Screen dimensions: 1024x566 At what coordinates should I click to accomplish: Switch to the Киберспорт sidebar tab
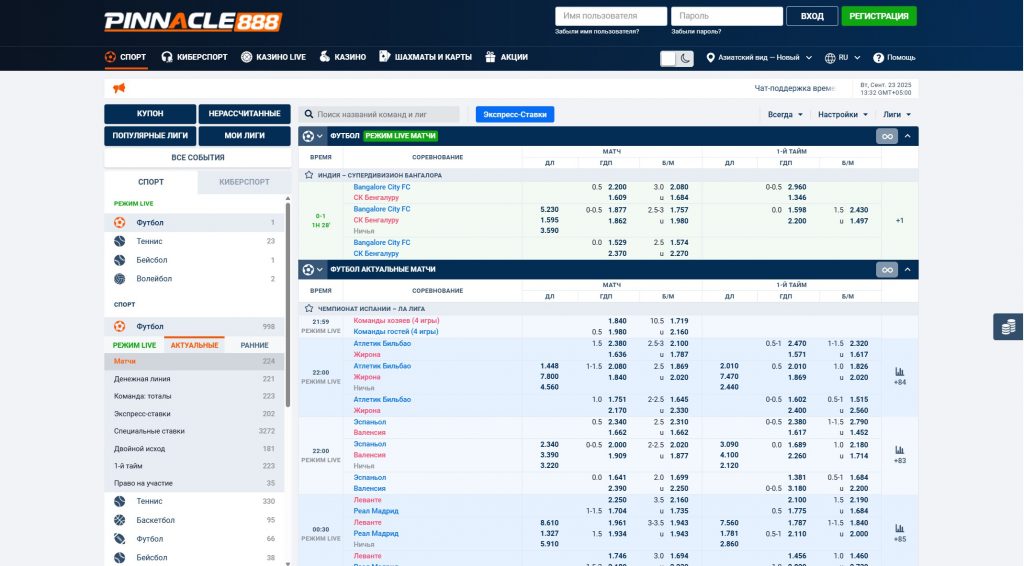[x=244, y=182]
